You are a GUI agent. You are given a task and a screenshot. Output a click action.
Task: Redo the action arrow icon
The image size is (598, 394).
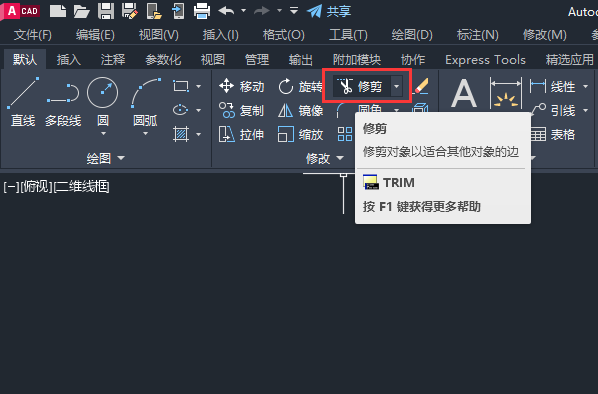(262, 11)
